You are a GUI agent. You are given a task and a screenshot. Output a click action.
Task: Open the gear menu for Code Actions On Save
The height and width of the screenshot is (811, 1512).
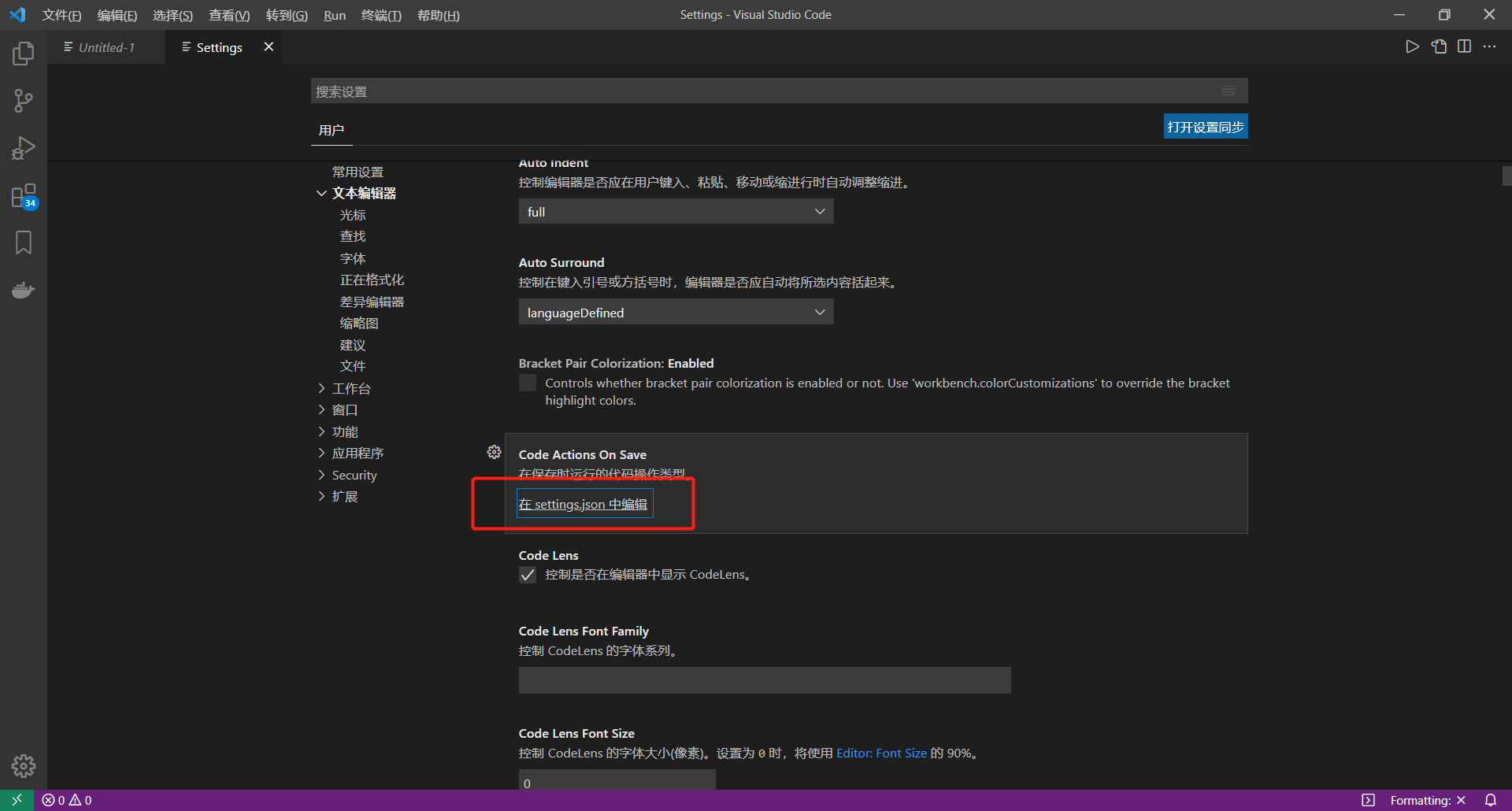494,452
